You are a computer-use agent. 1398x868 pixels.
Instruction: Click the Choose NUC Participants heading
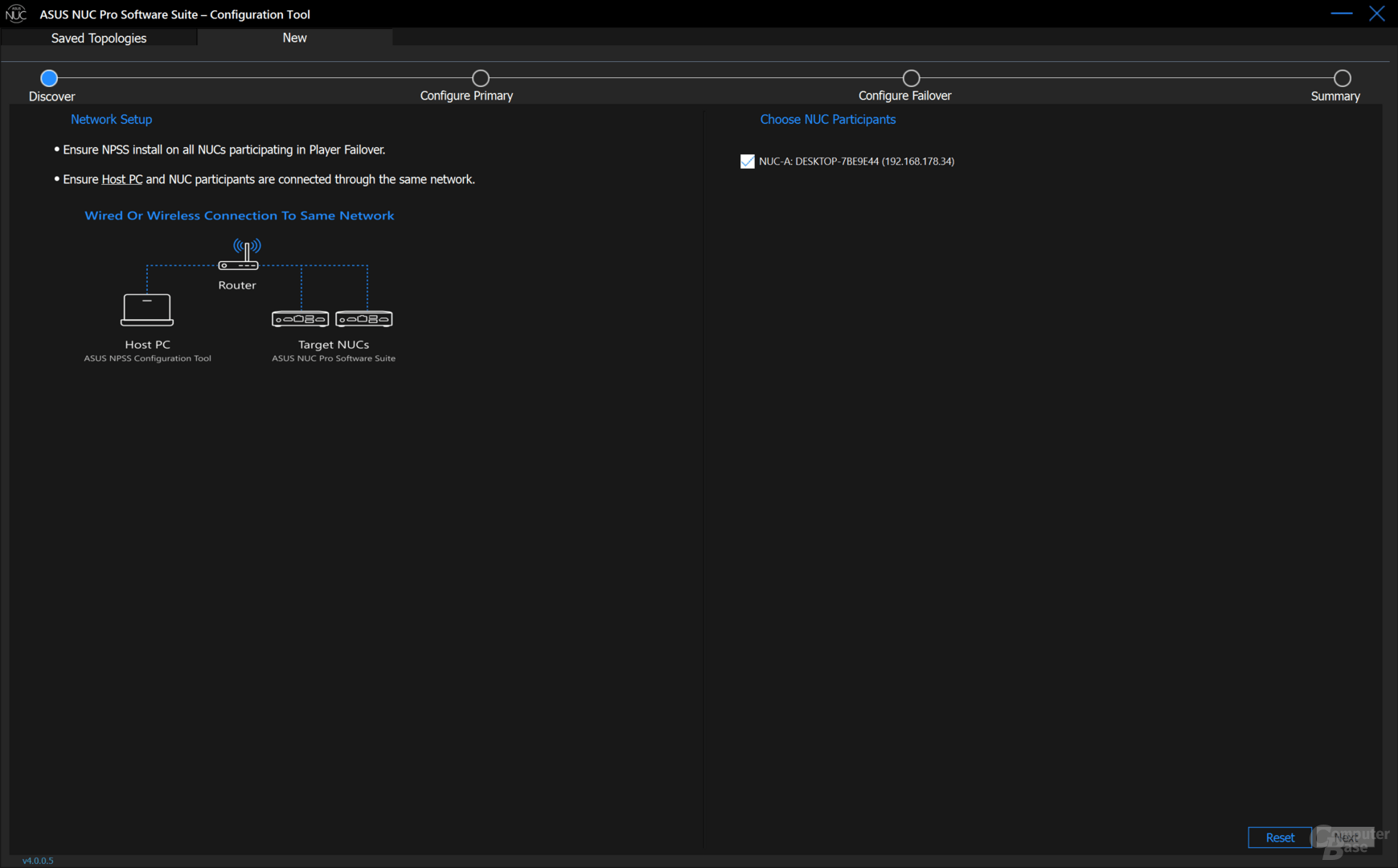pyautogui.click(x=828, y=119)
